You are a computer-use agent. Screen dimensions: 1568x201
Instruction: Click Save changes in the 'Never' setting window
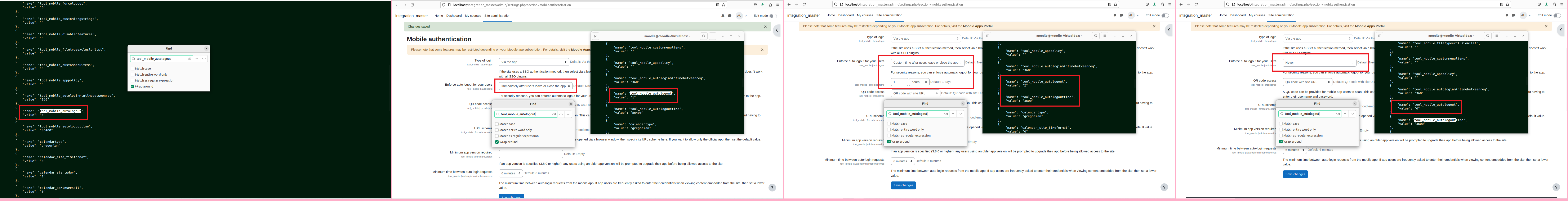pos(1295,174)
